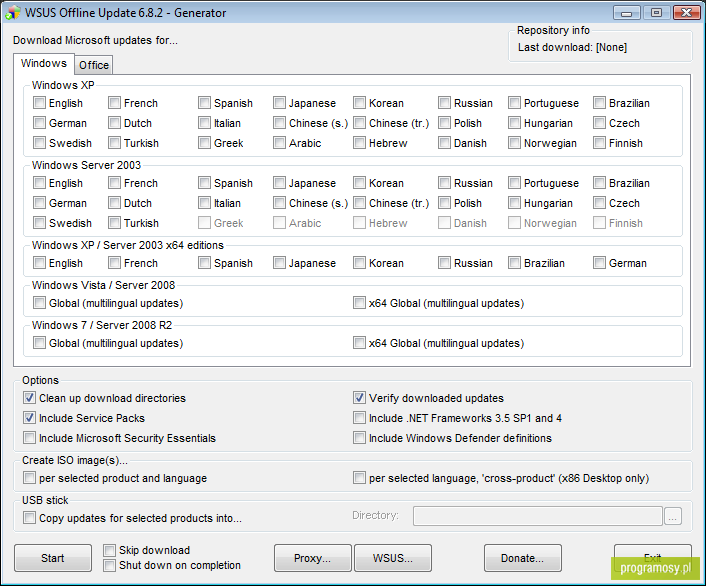Check French under Windows XP
The image size is (706, 586).
[114, 103]
